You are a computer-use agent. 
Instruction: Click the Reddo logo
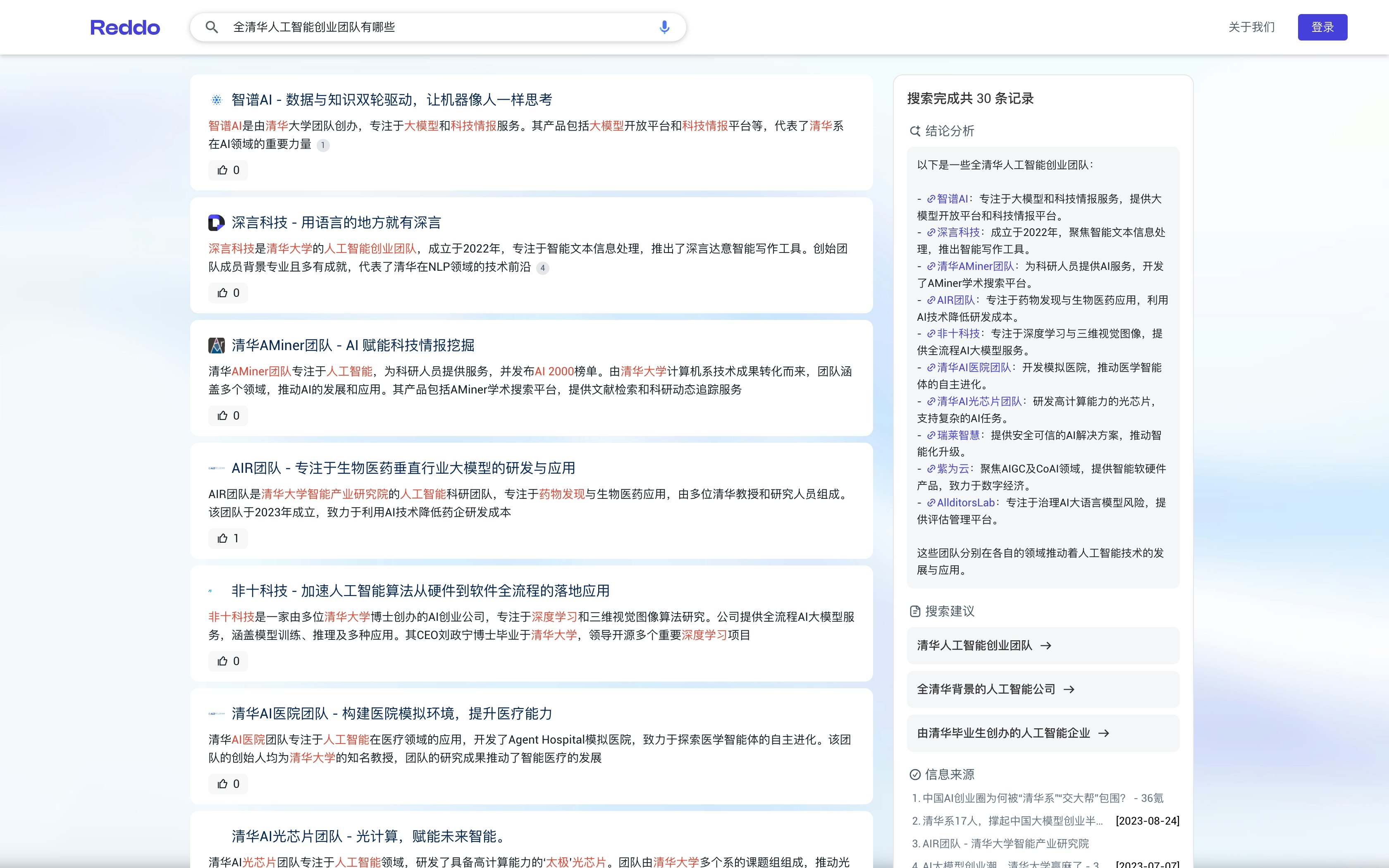click(125, 28)
